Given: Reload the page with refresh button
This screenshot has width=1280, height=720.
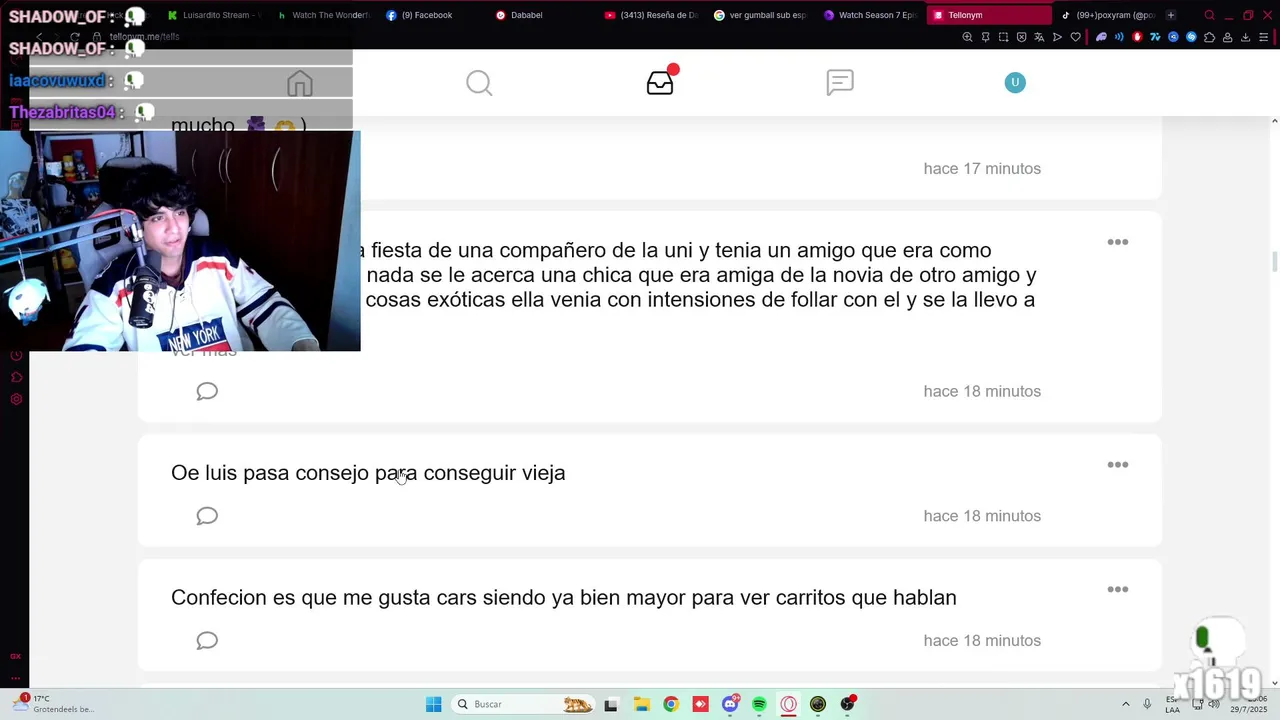Looking at the screenshot, I should (75, 37).
